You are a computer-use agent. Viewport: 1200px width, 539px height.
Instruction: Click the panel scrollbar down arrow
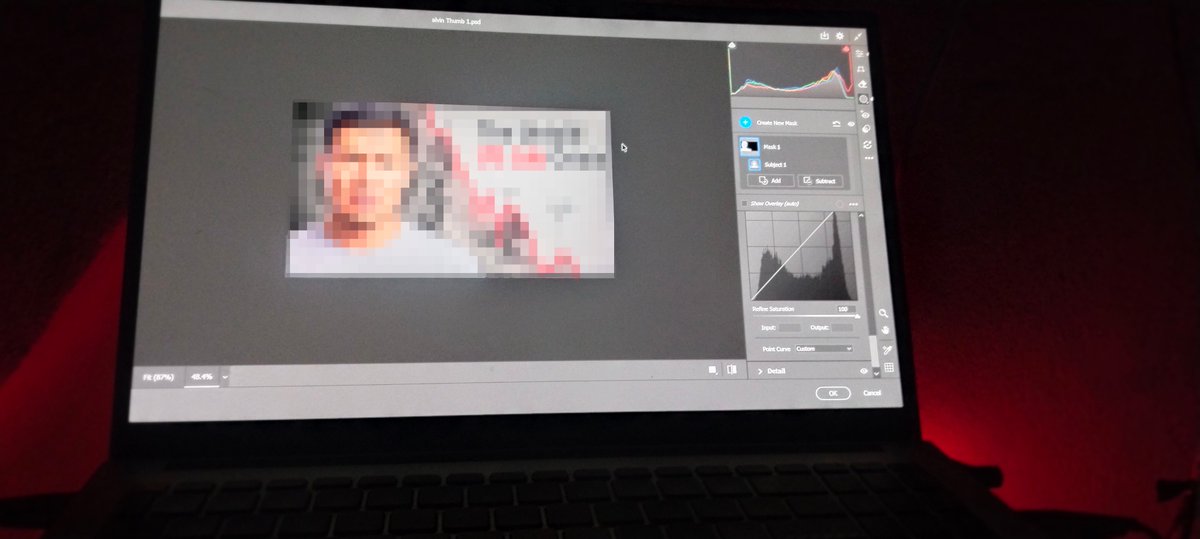(x=877, y=372)
